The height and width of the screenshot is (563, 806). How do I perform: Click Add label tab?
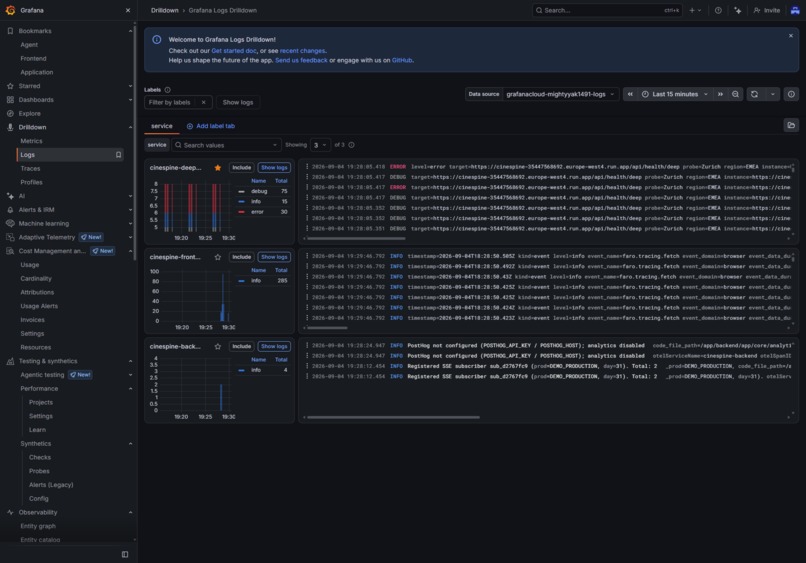pyautogui.click(x=211, y=126)
